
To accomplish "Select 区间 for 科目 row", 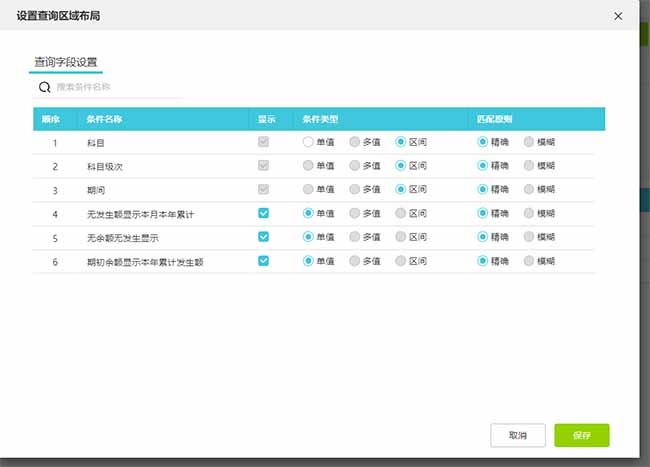I will click(400, 142).
